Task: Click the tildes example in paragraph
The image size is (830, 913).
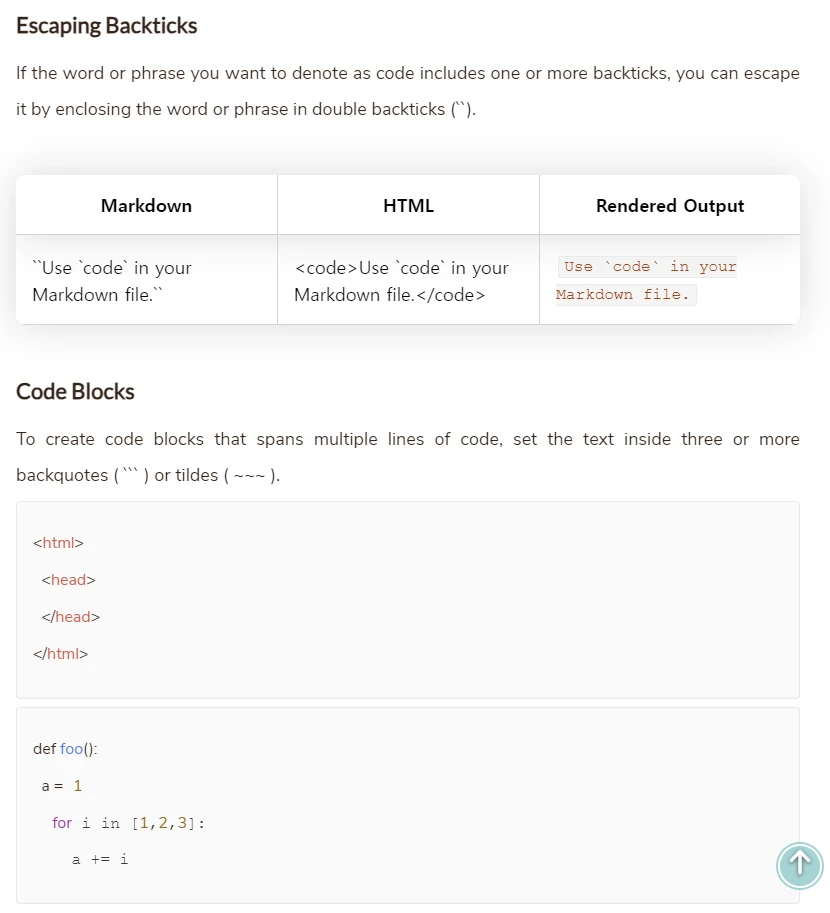Action: 249,476
